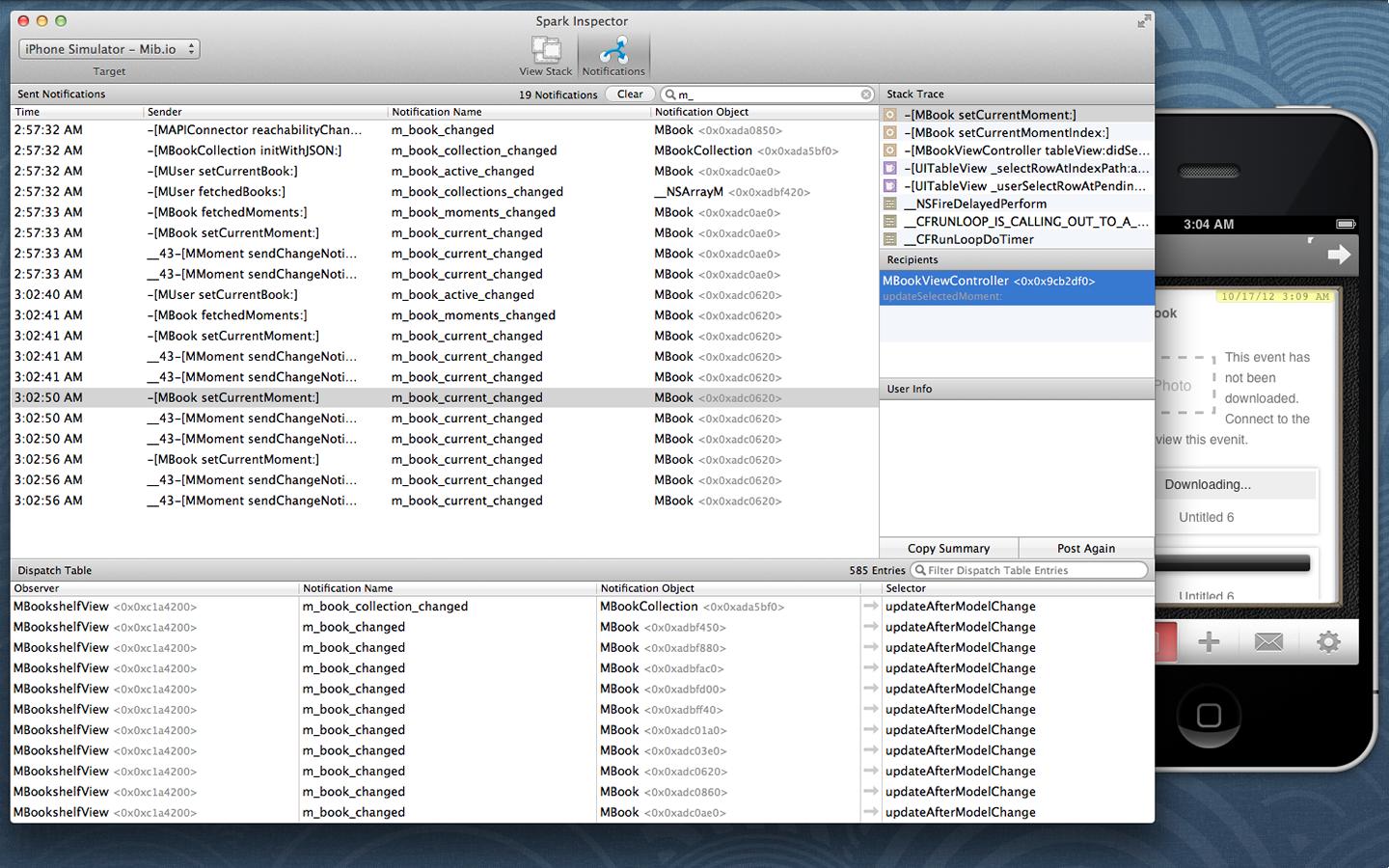This screenshot has width=1389, height=868.
Task: Tap the forward arrow in the simulator
Action: coord(1338,255)
